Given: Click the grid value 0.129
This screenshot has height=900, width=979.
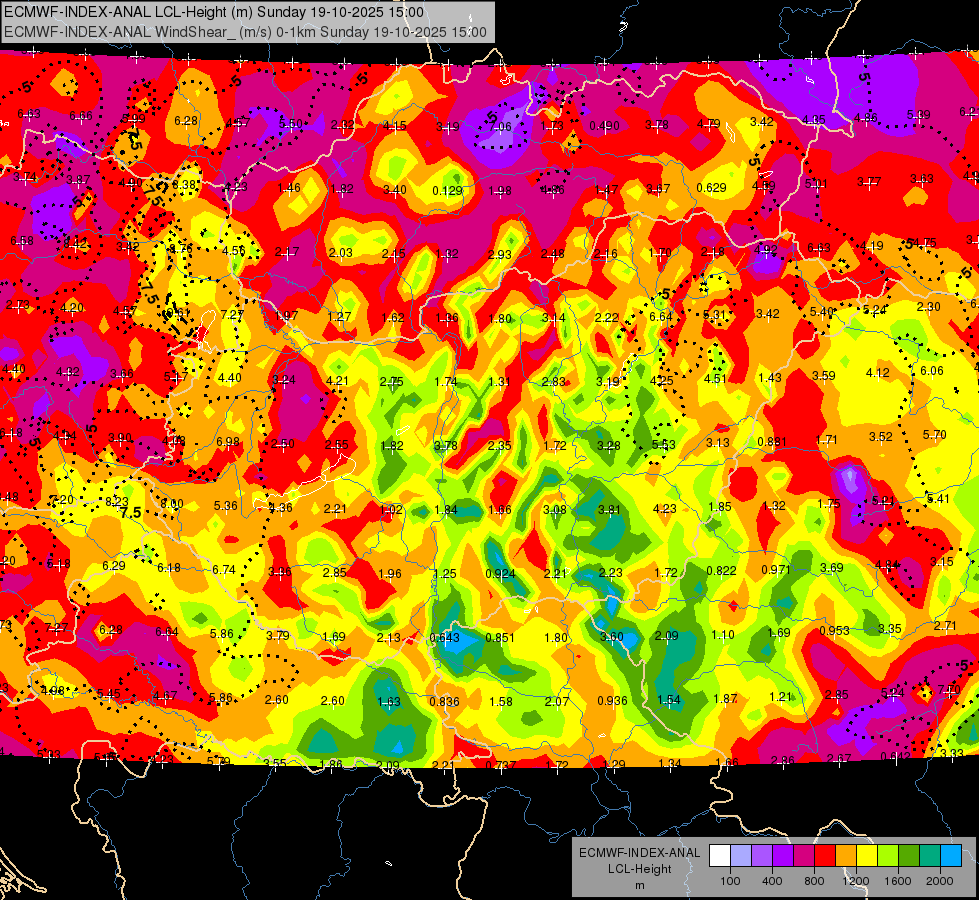Looking at the screenshot, I should [448, 190].
